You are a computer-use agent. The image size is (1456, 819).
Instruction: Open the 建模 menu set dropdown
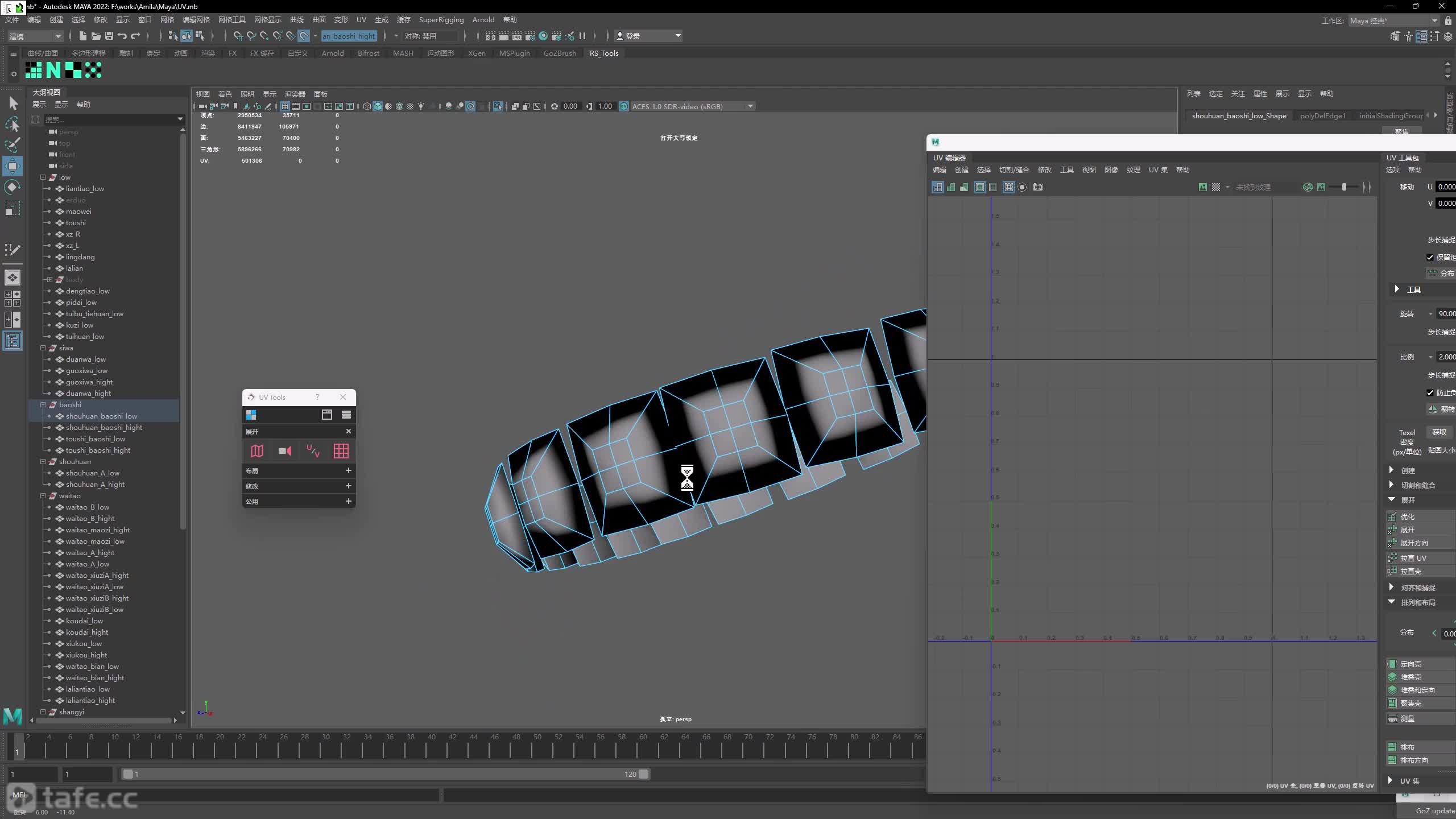[35, 36]
